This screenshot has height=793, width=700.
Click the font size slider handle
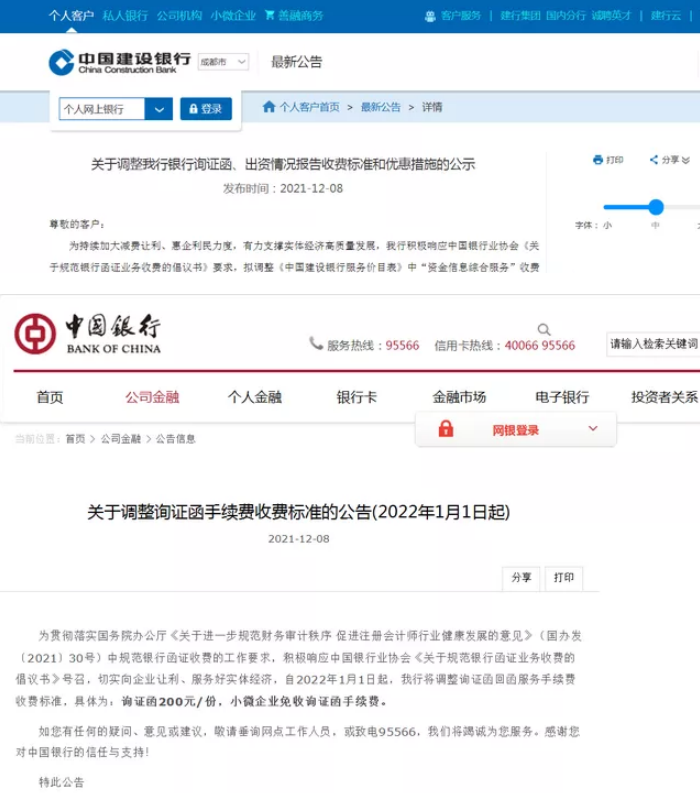pos(656,207)
